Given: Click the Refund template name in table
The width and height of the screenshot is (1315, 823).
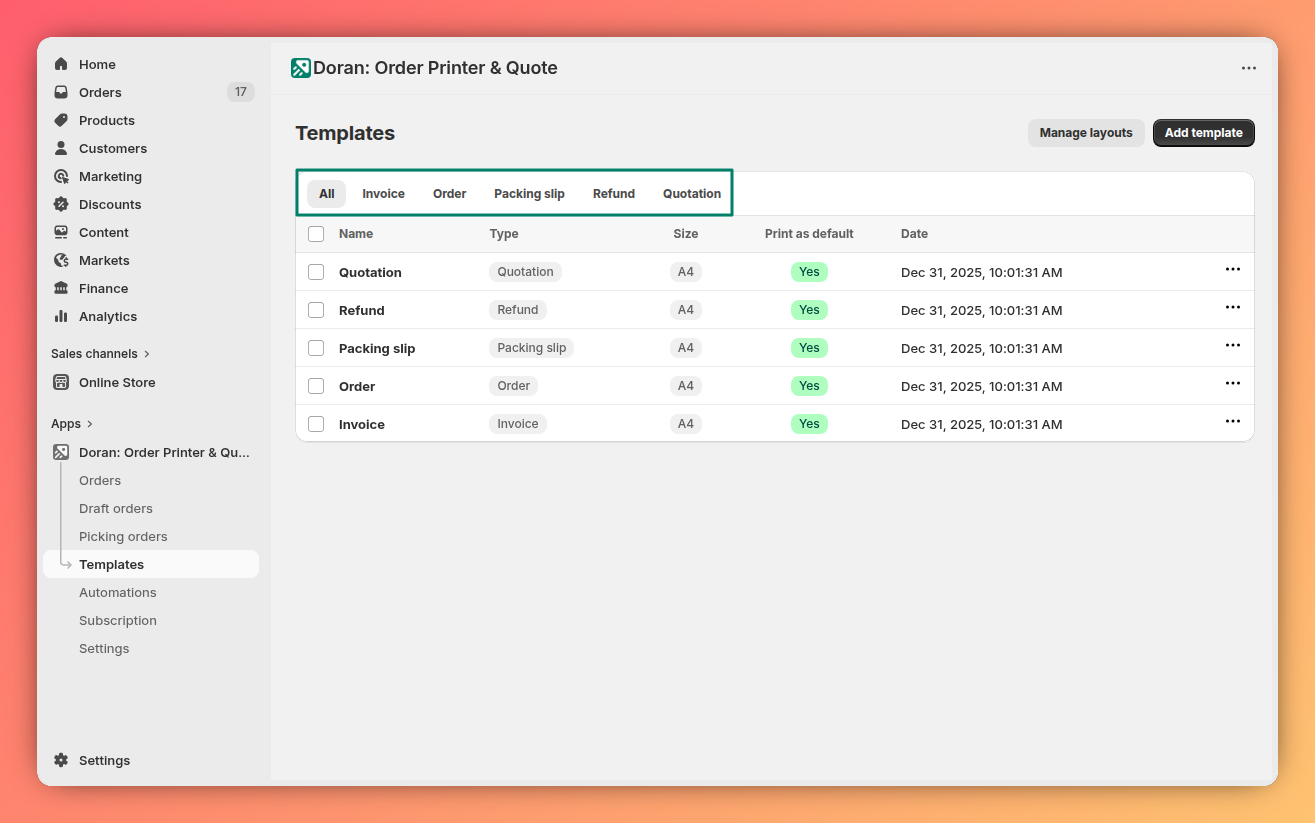Looking at the screenshot, I should pyautogui.click(x=362, y=310).
